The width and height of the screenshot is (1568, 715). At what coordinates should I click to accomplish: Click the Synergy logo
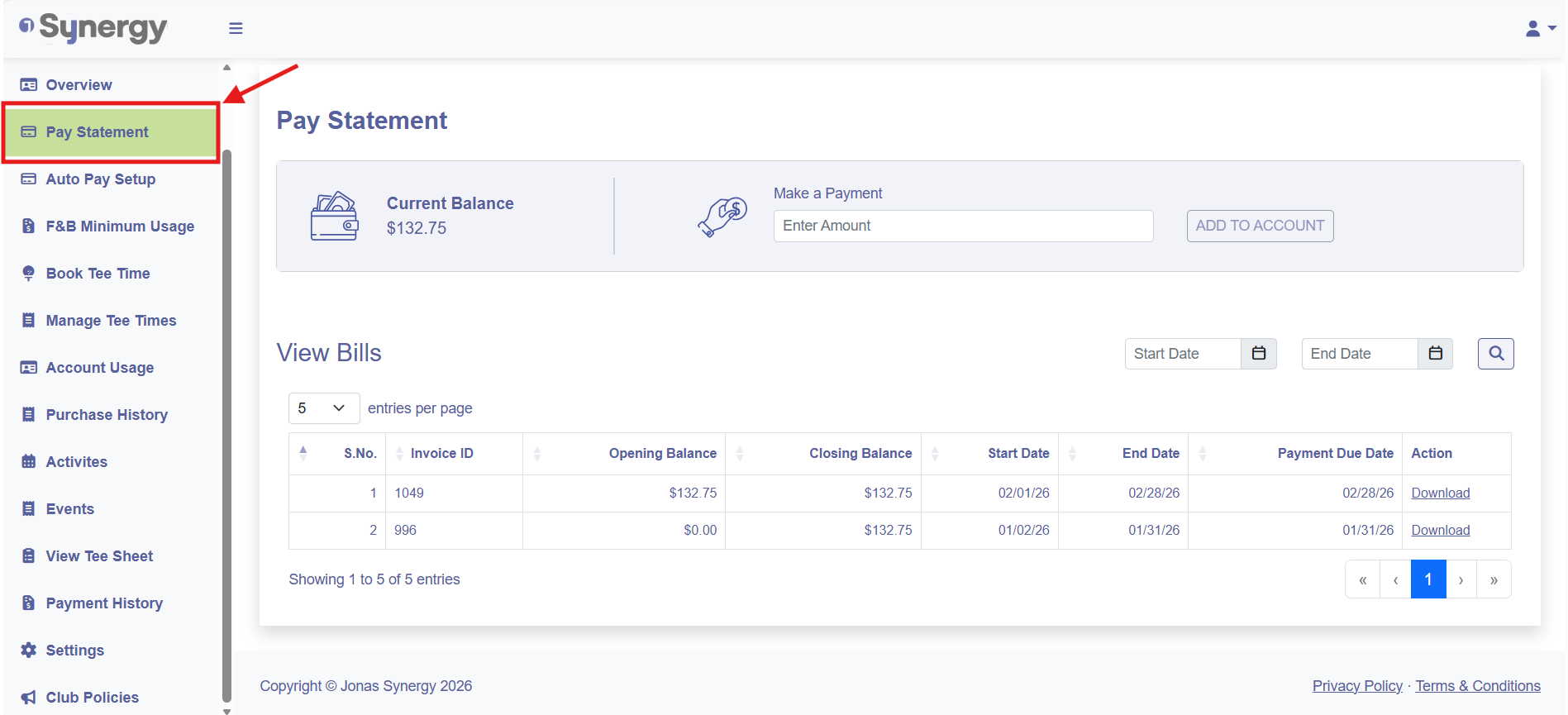[93, 28]
